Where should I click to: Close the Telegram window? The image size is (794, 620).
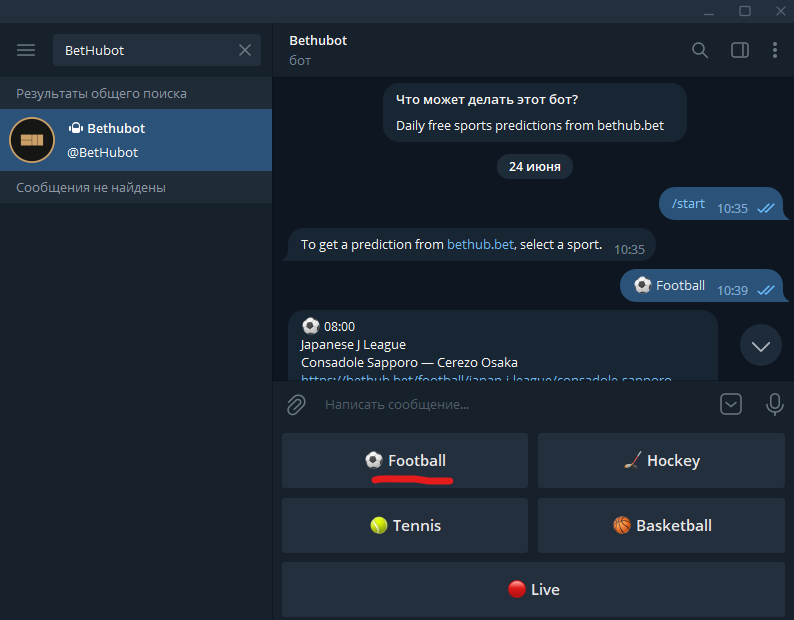pyautogui.click(x=780, y=11)
